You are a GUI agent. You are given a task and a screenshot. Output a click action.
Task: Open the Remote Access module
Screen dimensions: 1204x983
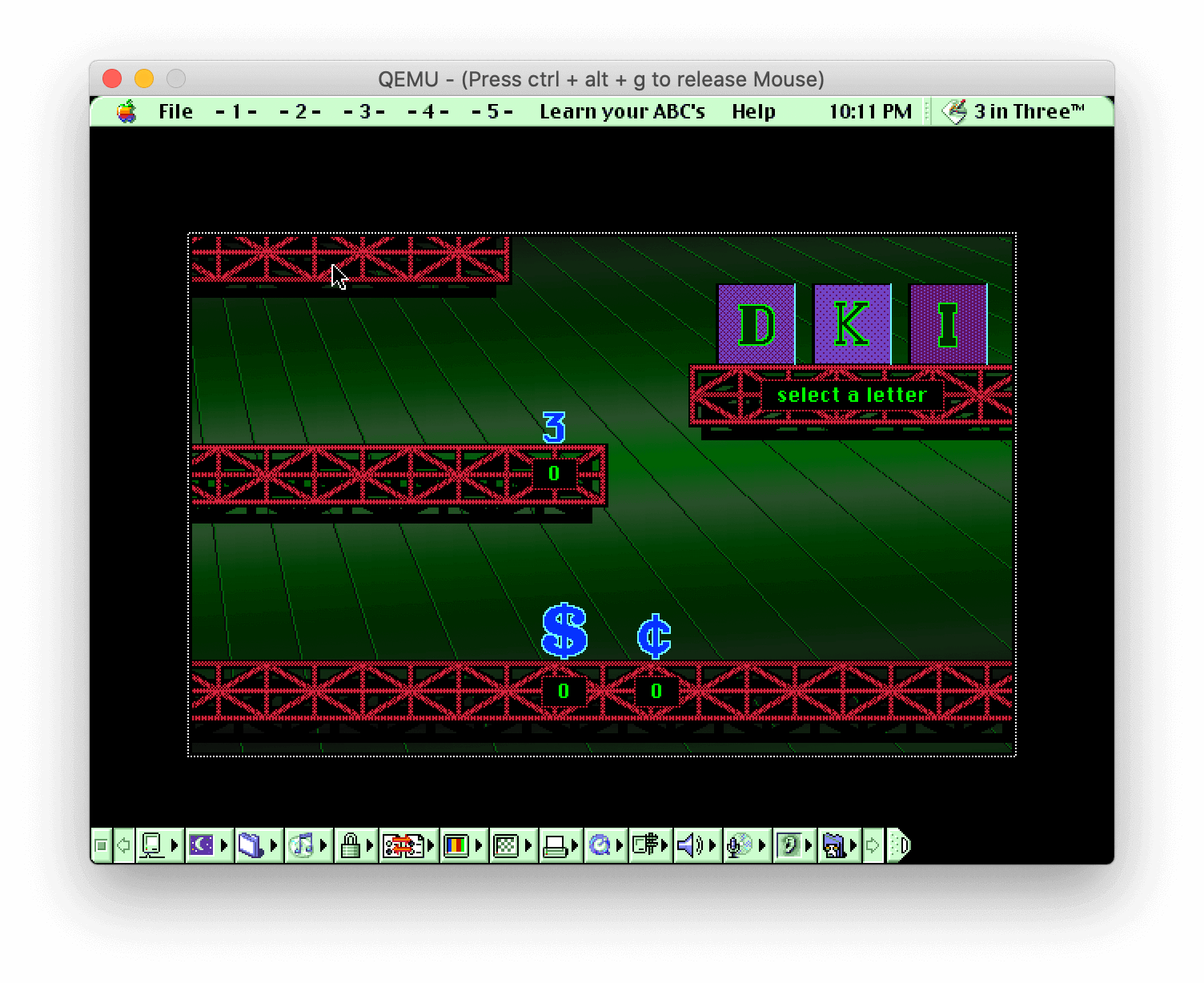coord(651,845)
